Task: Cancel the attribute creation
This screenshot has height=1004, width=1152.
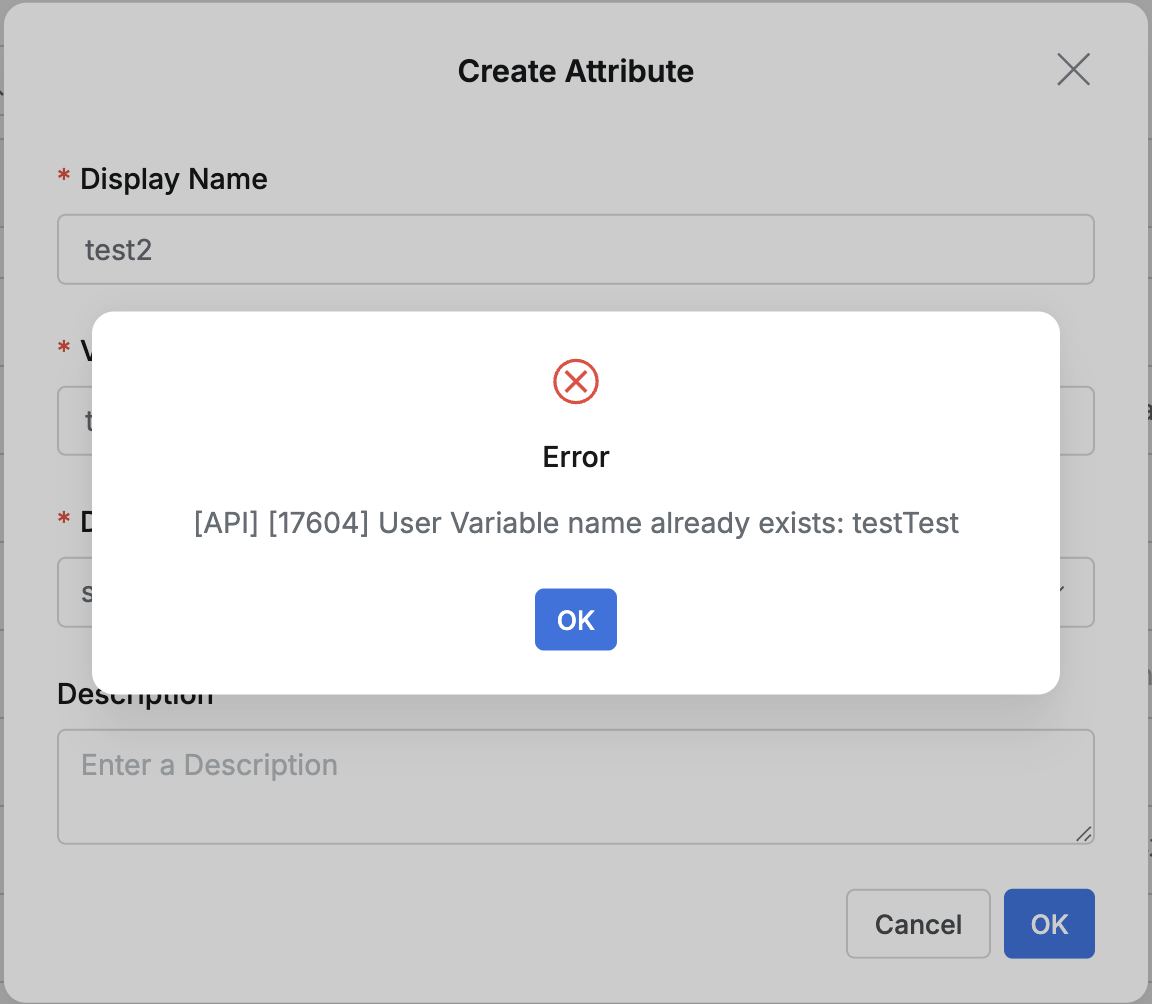Action: point(917,923)
